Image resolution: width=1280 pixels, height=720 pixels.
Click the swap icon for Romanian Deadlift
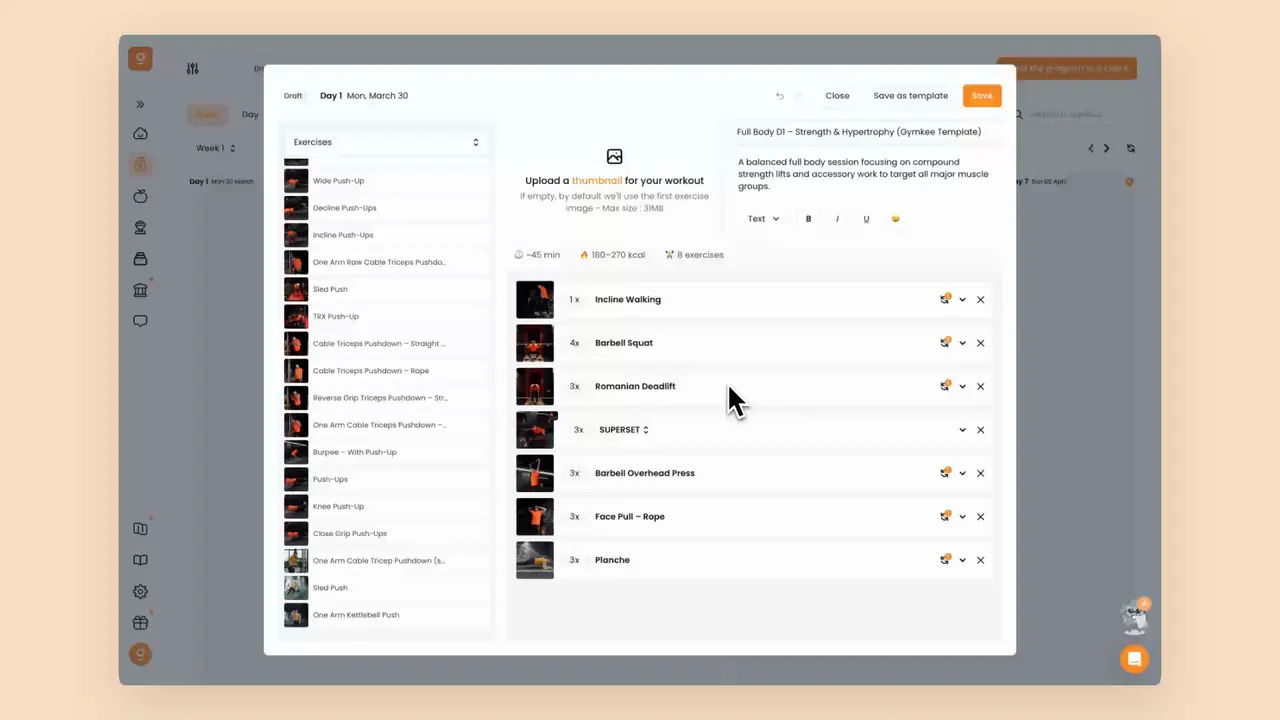(945, 386)
